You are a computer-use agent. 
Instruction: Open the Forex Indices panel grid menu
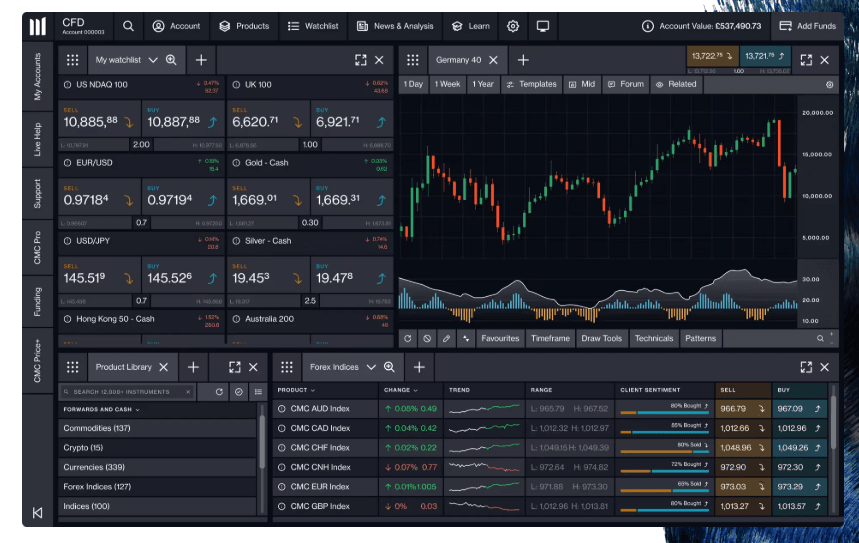click(x=287, y=367)
